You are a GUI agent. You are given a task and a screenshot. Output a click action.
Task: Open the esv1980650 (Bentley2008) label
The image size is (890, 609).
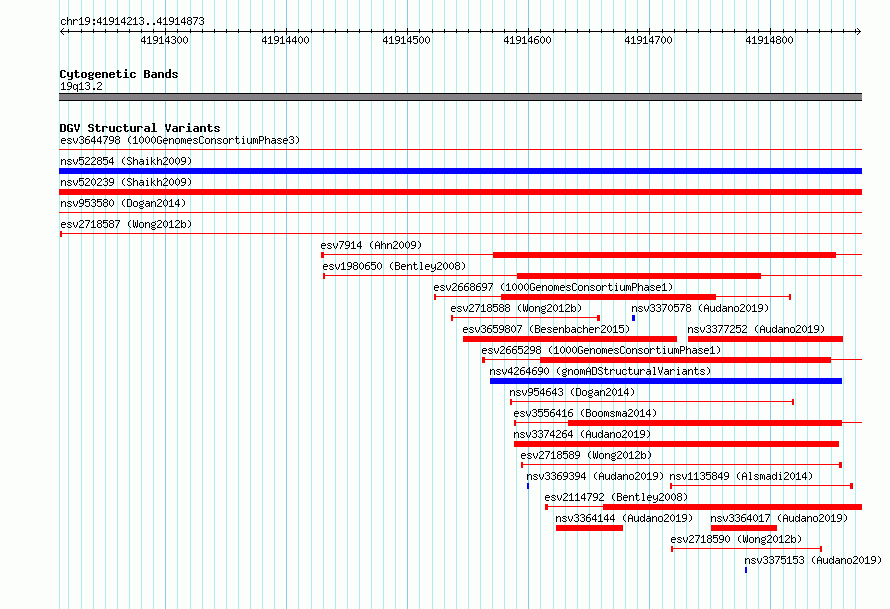click(394, 266)
